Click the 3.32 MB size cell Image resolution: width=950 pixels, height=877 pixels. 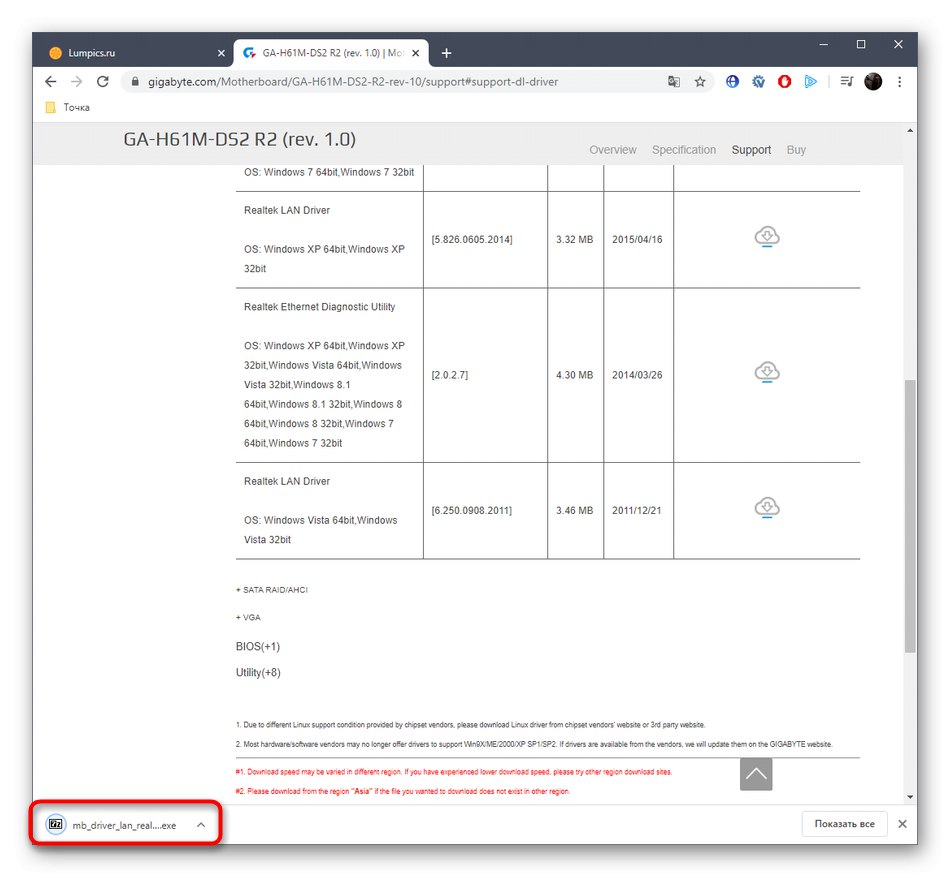(x=574, y=240)
